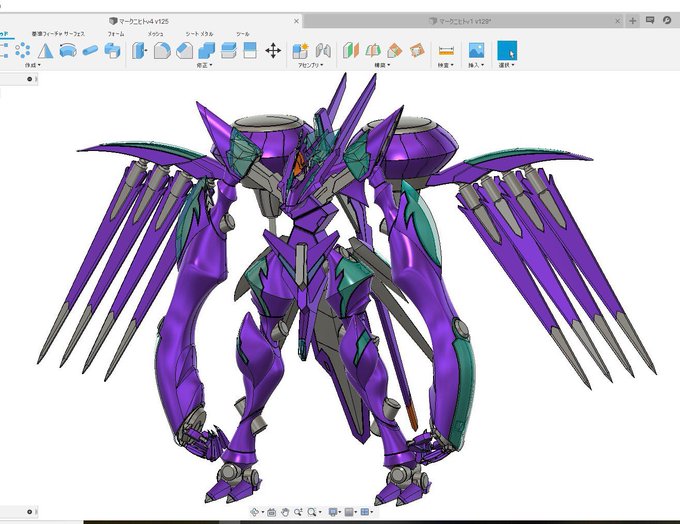
Task: Switch to document tab マーク二ヒトv1 v129
Action: point(460,21)
